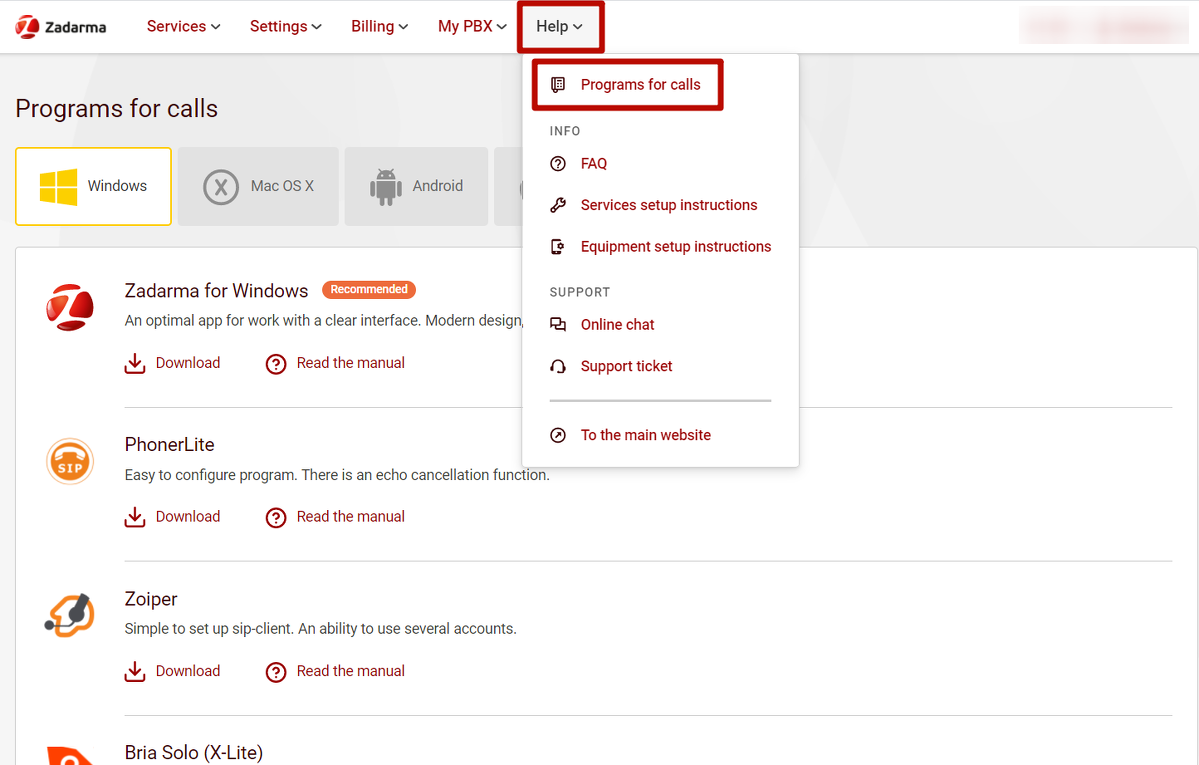Click the Zadarma for Windows app icon

coord(70,307)
